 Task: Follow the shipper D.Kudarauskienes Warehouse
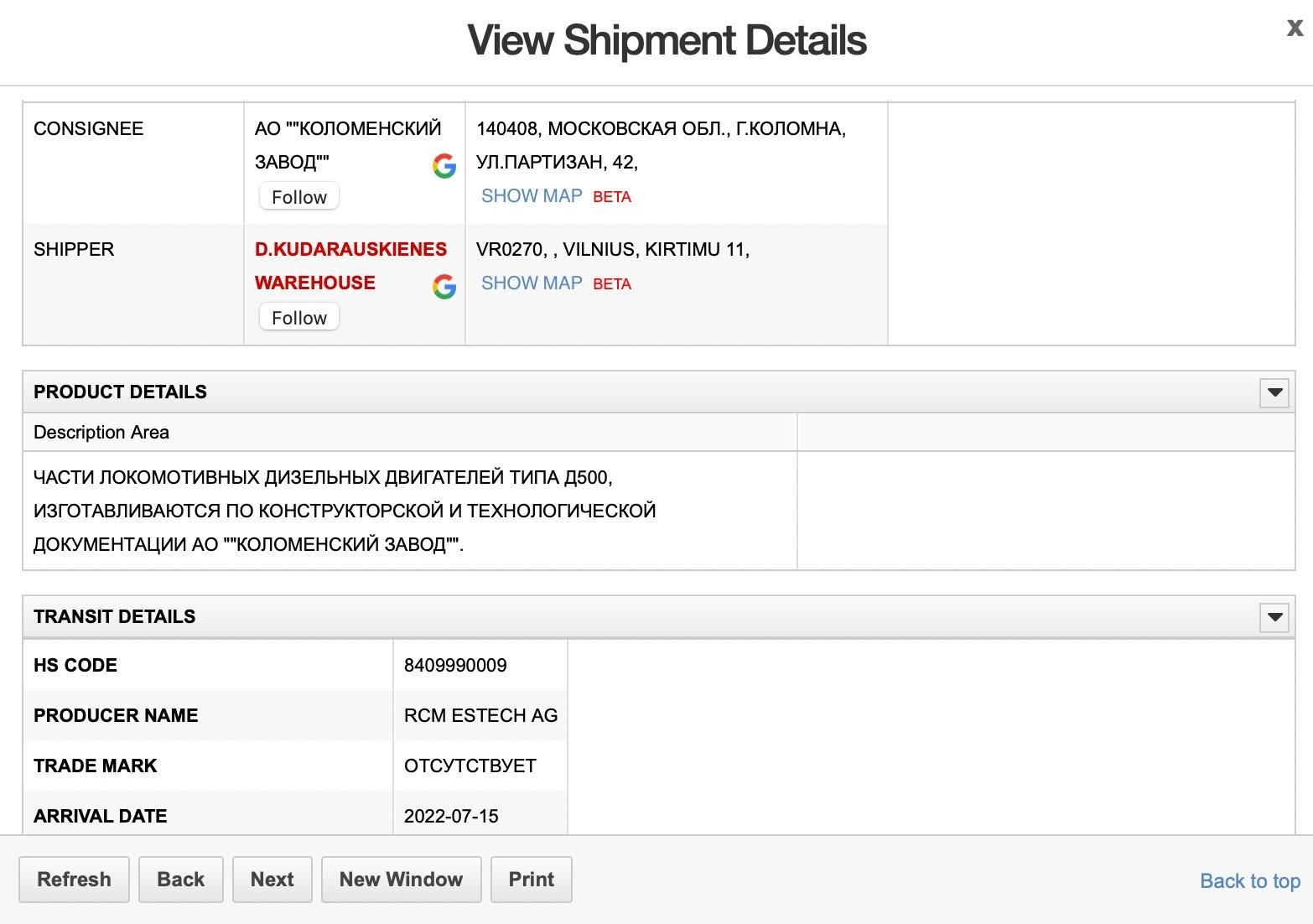click(299, 318)
